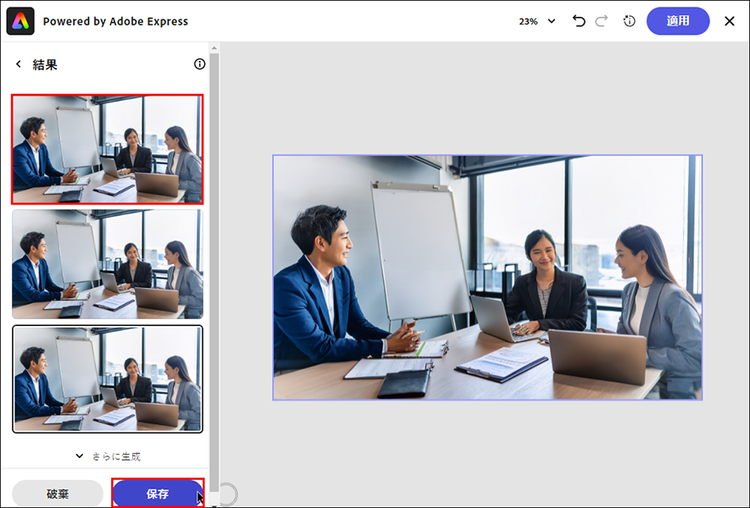Undo the last edit
The height and width of the screenshot is (508, 750).
[579, 21]
